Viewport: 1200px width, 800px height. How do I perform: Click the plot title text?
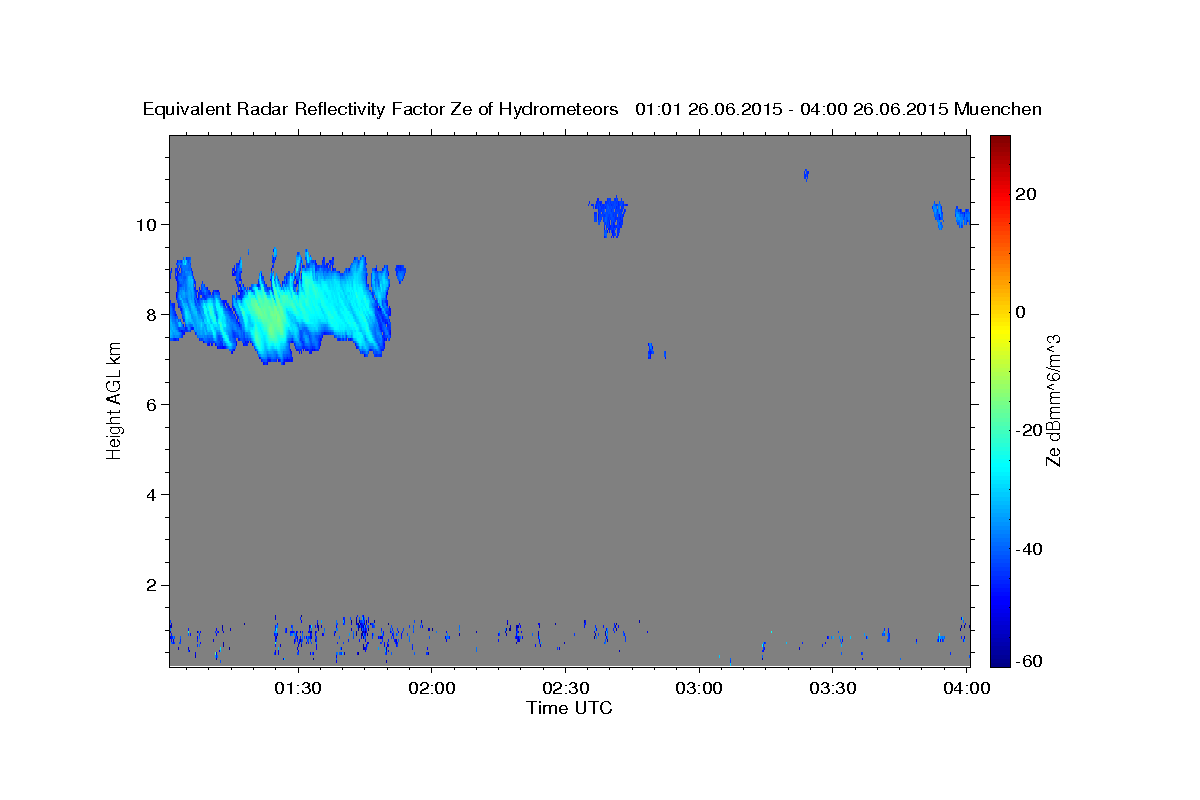coord(592,109)
